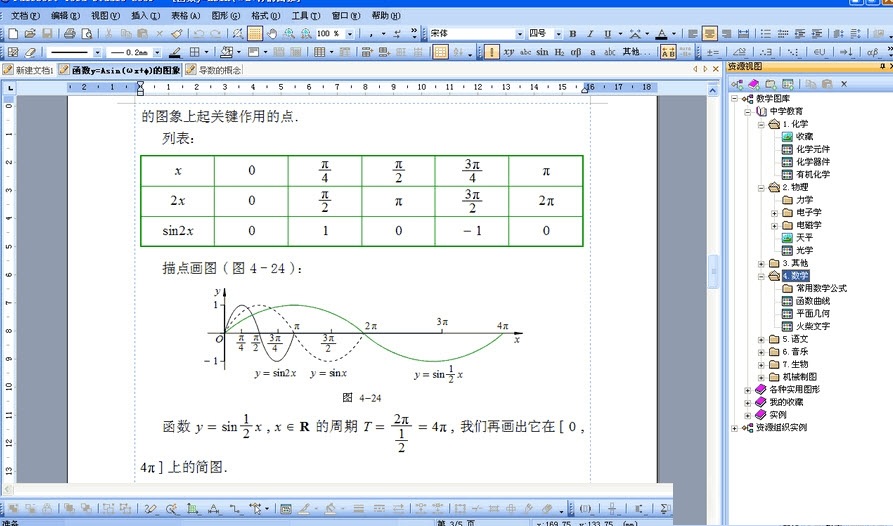Click the vertical scrollbar up arrow

713,91
